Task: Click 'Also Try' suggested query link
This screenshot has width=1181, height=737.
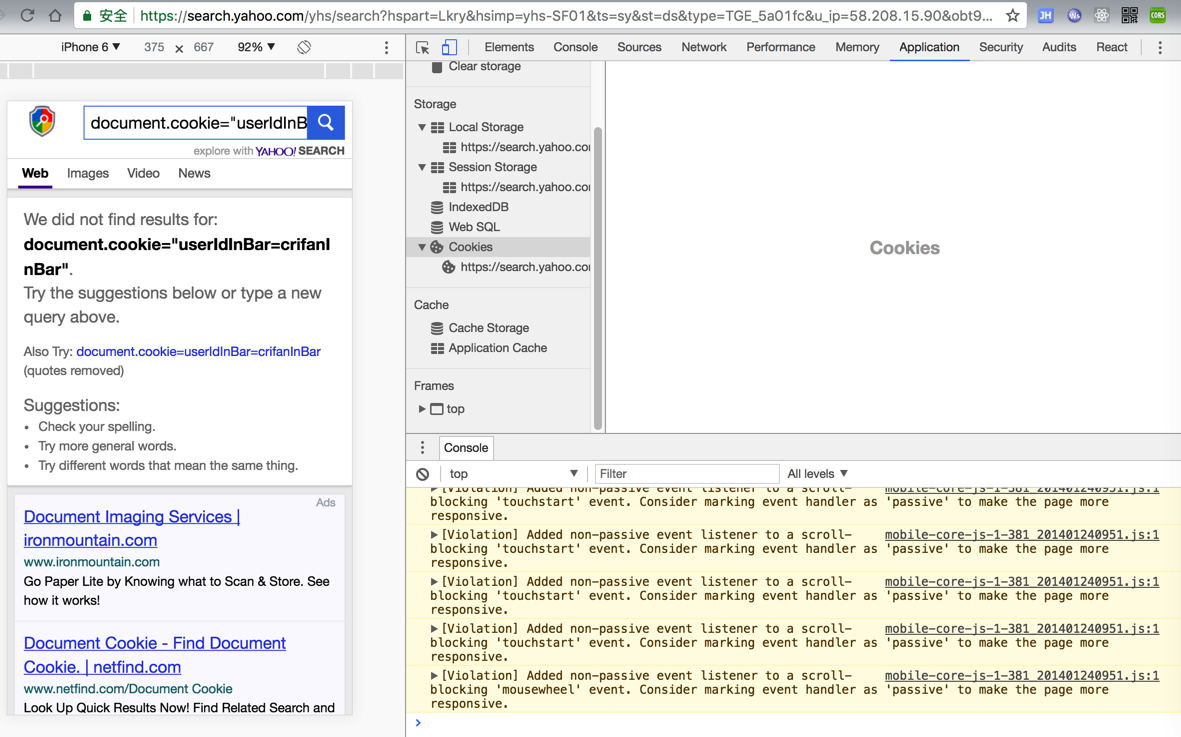Action: 198,352
